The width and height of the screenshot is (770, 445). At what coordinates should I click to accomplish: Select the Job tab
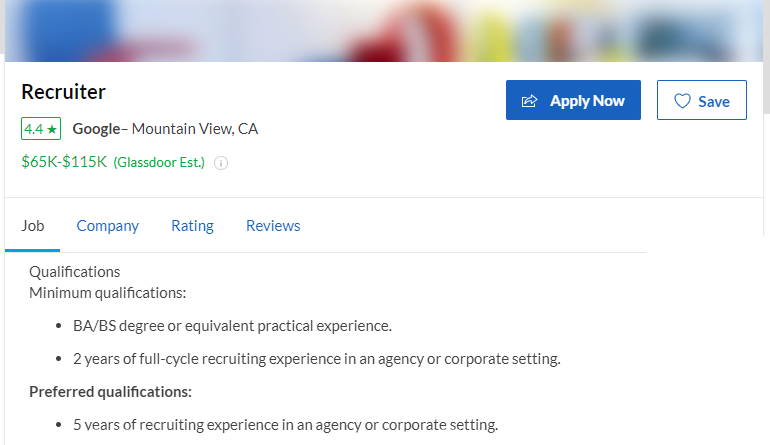click(x=33, y=226)
